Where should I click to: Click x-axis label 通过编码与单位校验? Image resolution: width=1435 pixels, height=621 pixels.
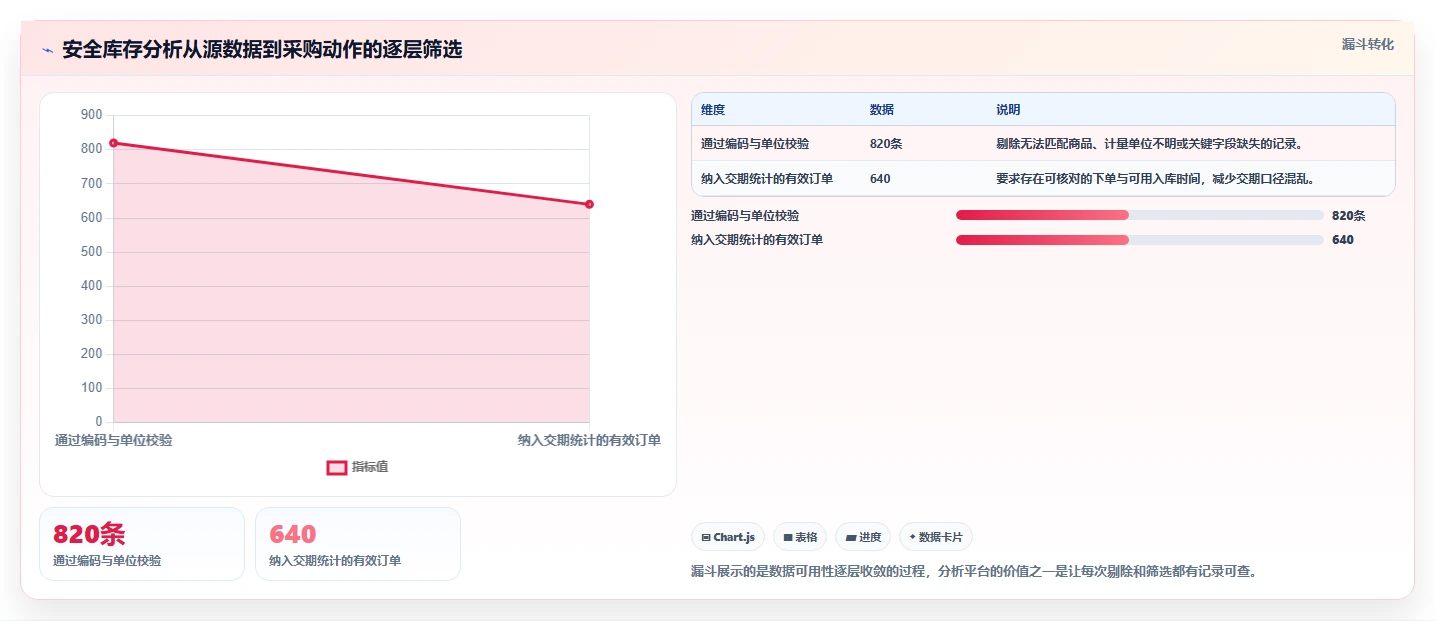click(x=113, y=440)
